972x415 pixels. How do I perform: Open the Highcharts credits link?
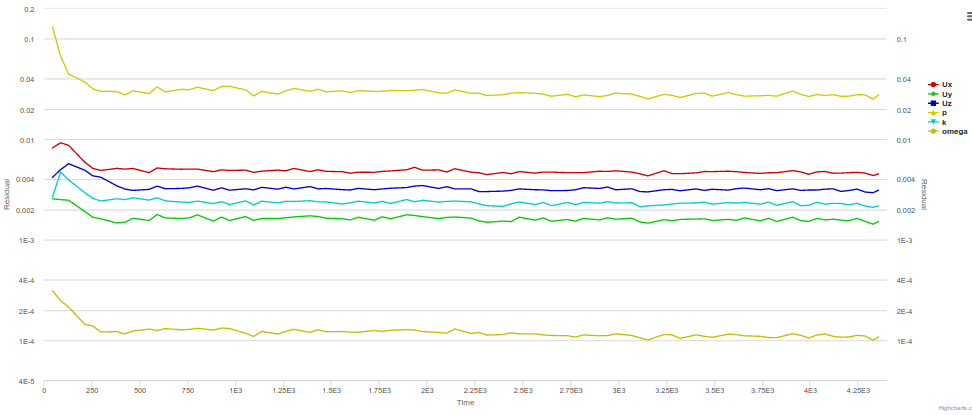954,409
